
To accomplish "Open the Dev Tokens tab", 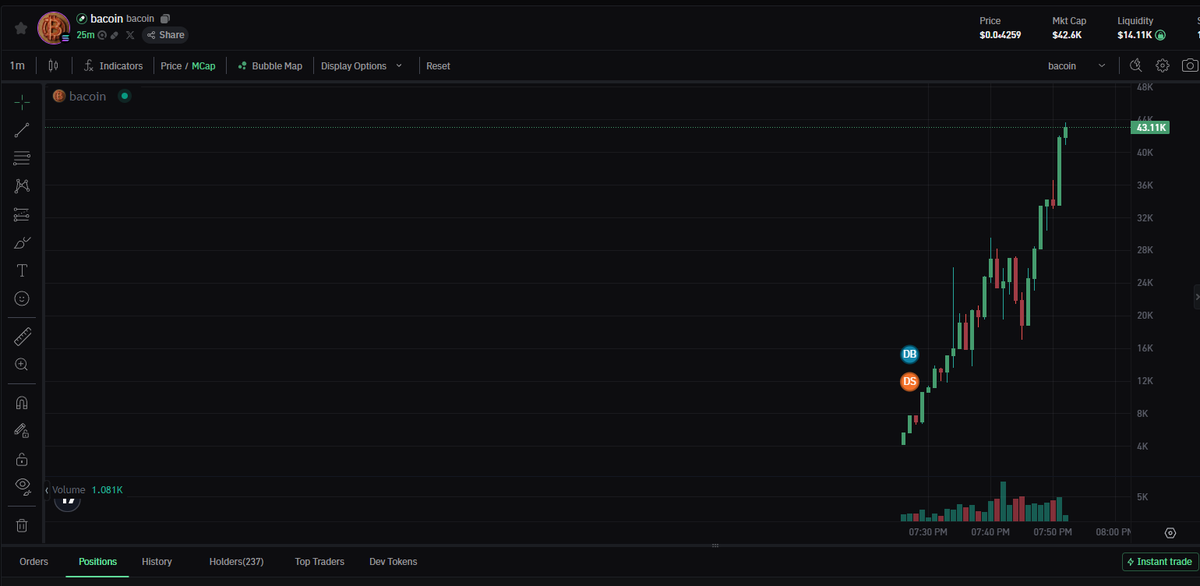I will point(393,562).
